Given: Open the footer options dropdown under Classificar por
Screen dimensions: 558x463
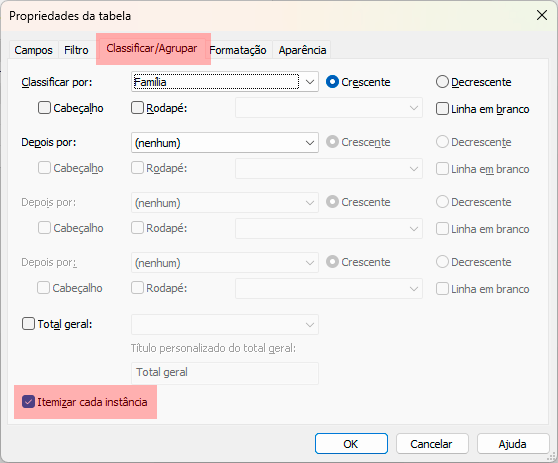Looking at the screenshot, I should tap(329, 107).
